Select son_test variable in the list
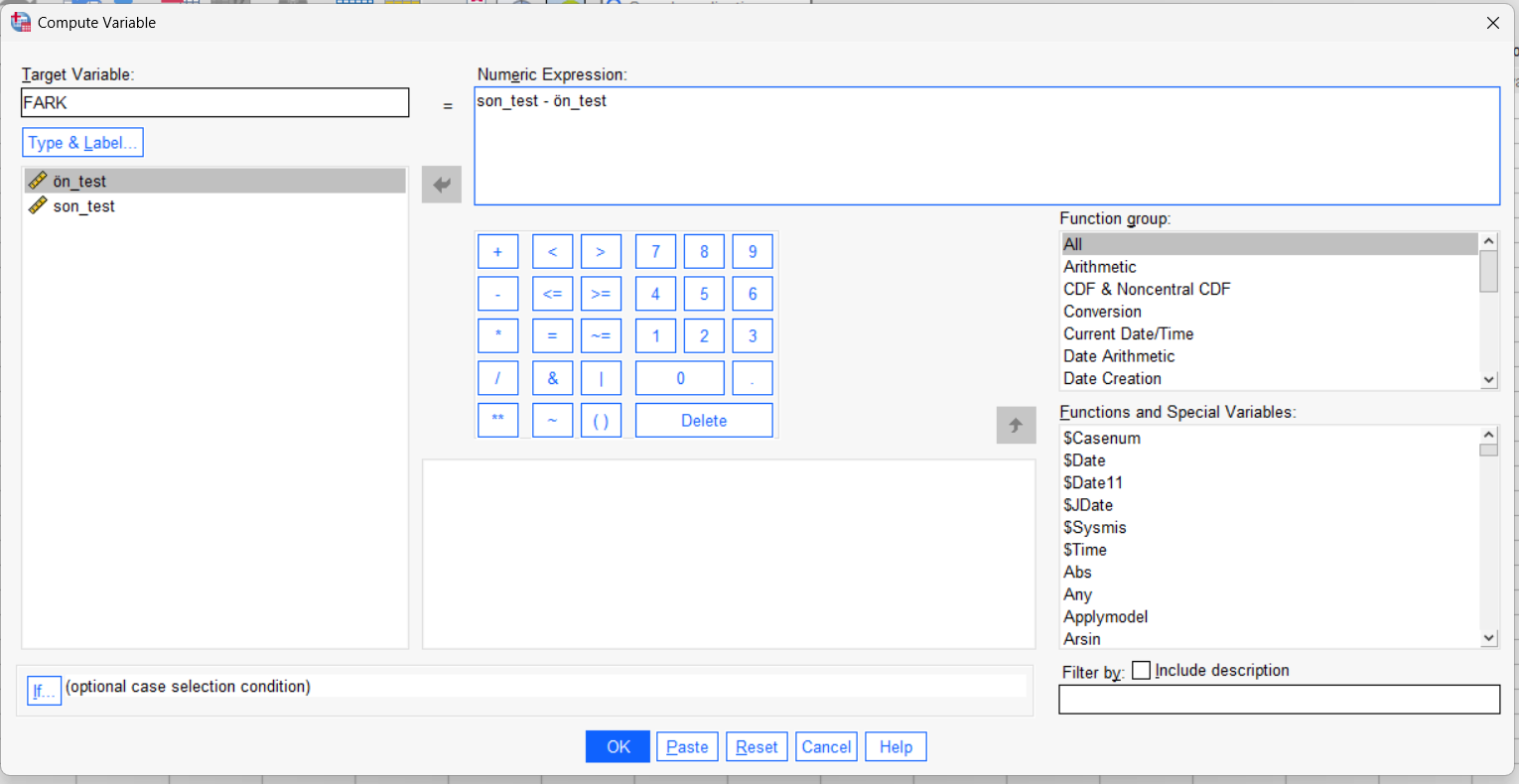 point(83,206)
